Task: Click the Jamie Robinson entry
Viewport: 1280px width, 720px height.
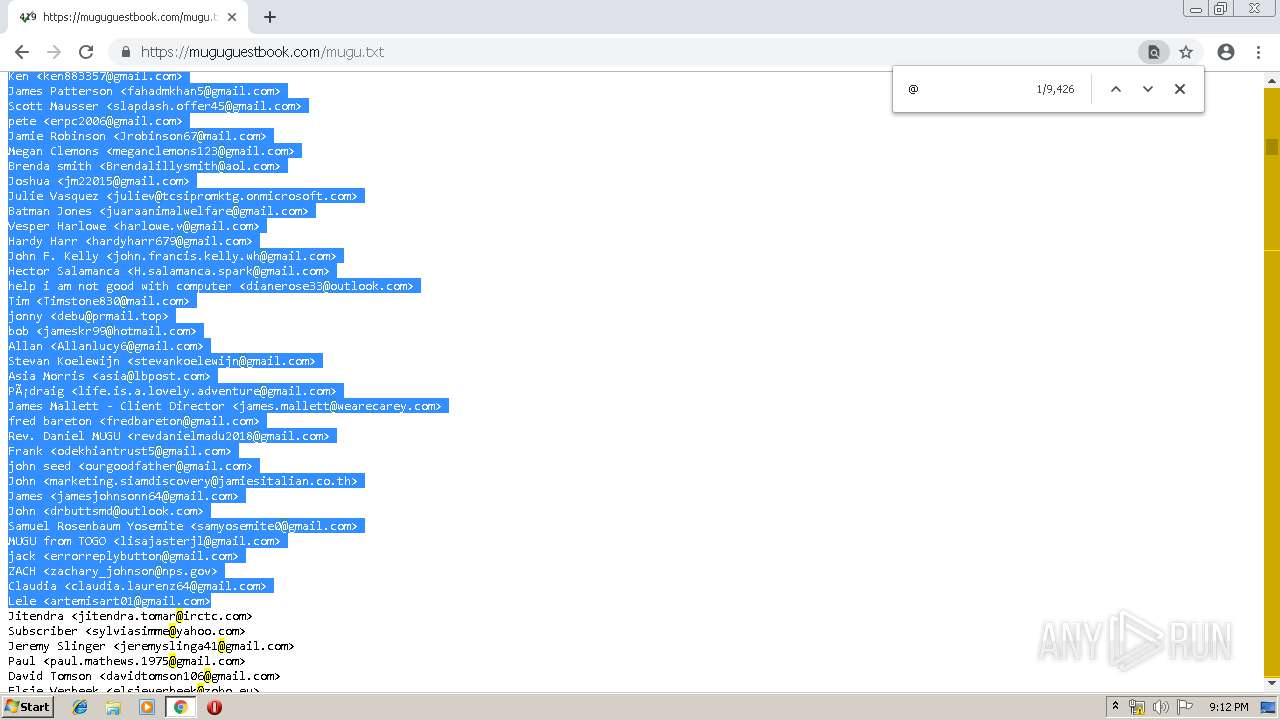Action: click(x=137, y=136)
